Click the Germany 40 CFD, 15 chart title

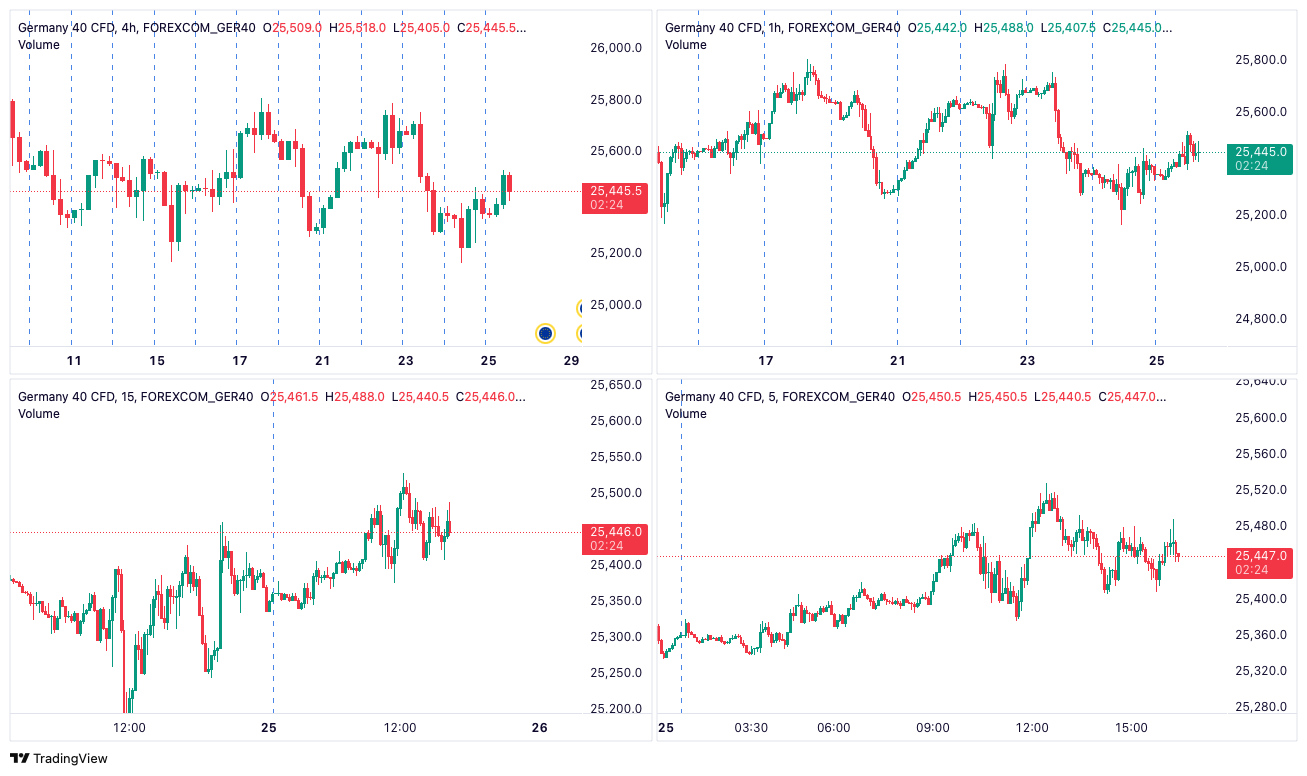pos(136,397)
